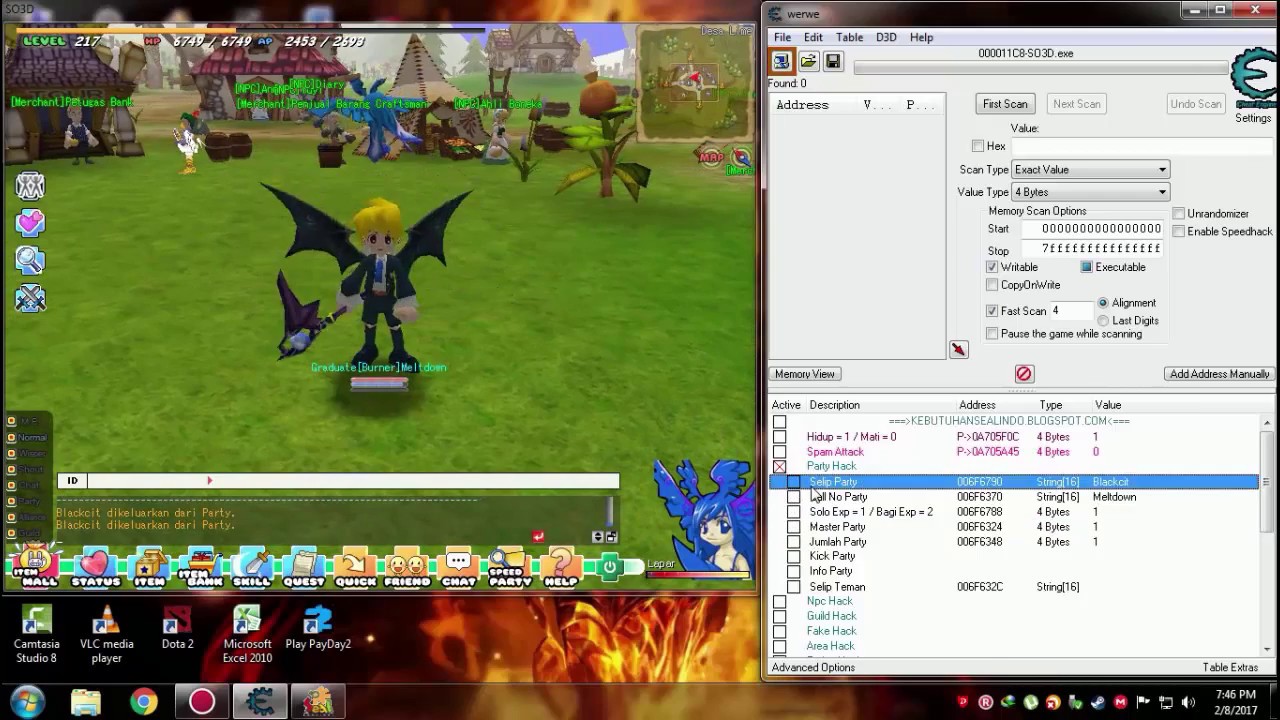
Task: Click the Undo Scan button
Action: [x=1195, y=104]
